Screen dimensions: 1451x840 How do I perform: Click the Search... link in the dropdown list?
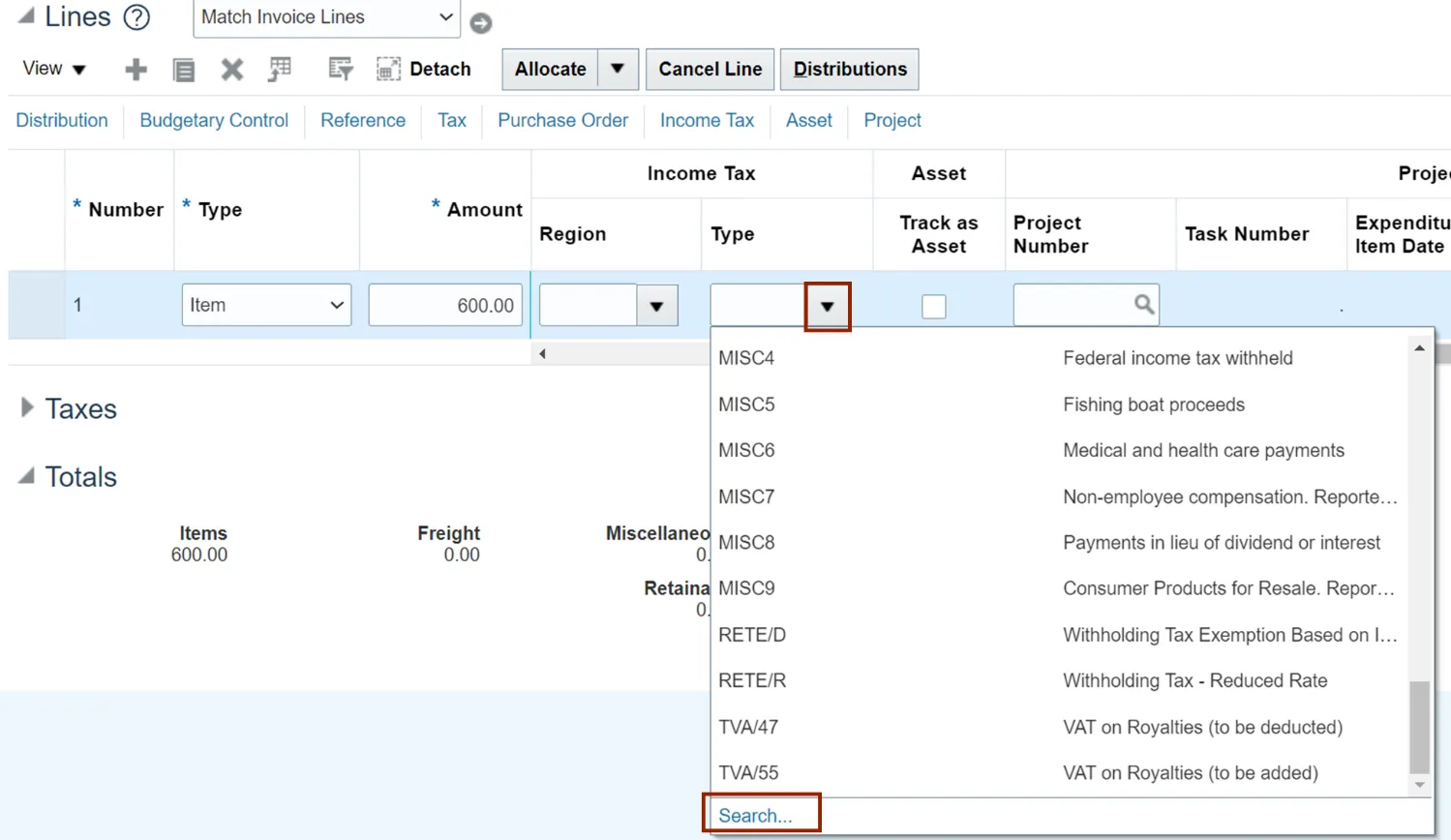[755, 816]
